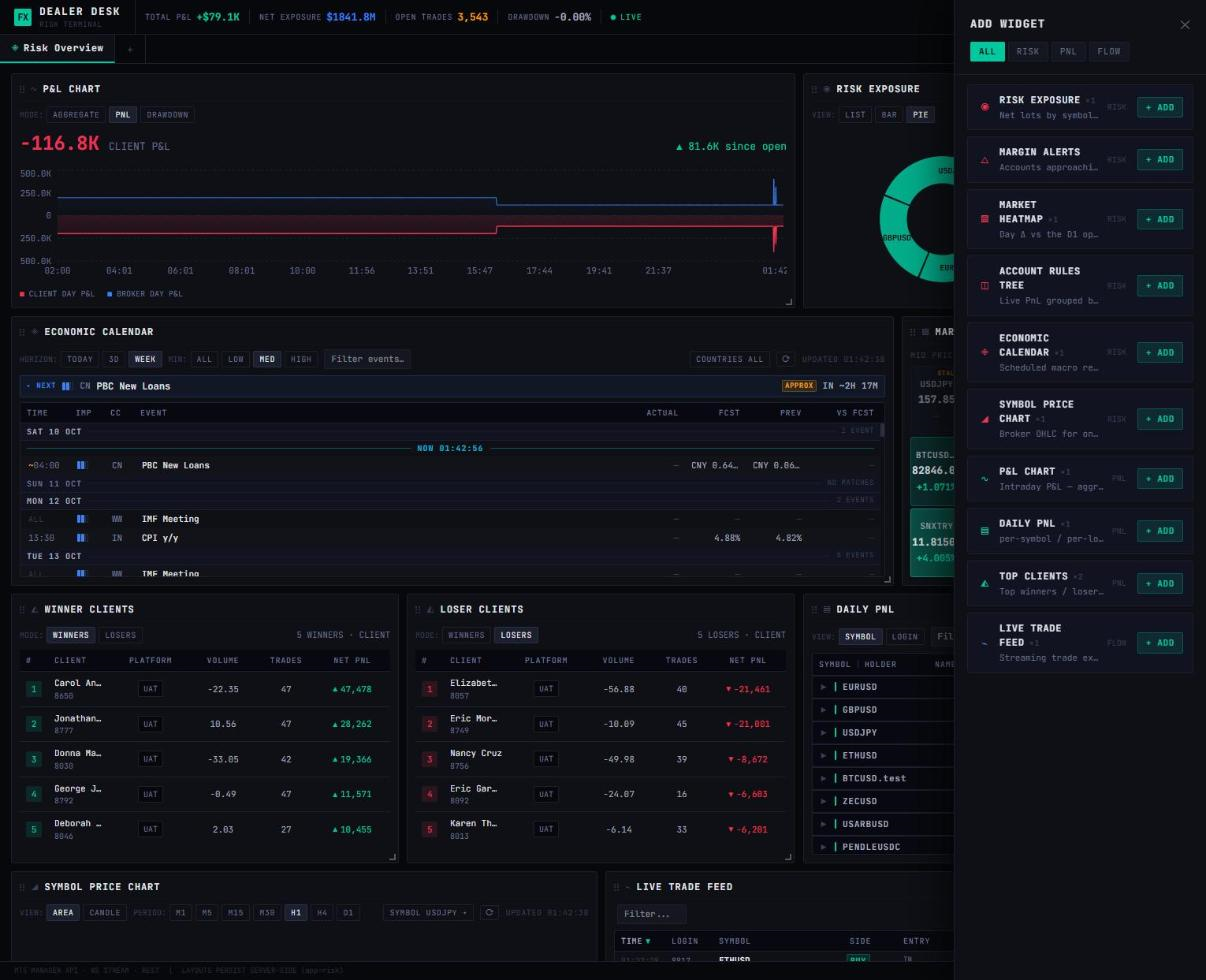Add the Risk Exposure widget
Viewport: 1206px width, 980px height.
1160,107
